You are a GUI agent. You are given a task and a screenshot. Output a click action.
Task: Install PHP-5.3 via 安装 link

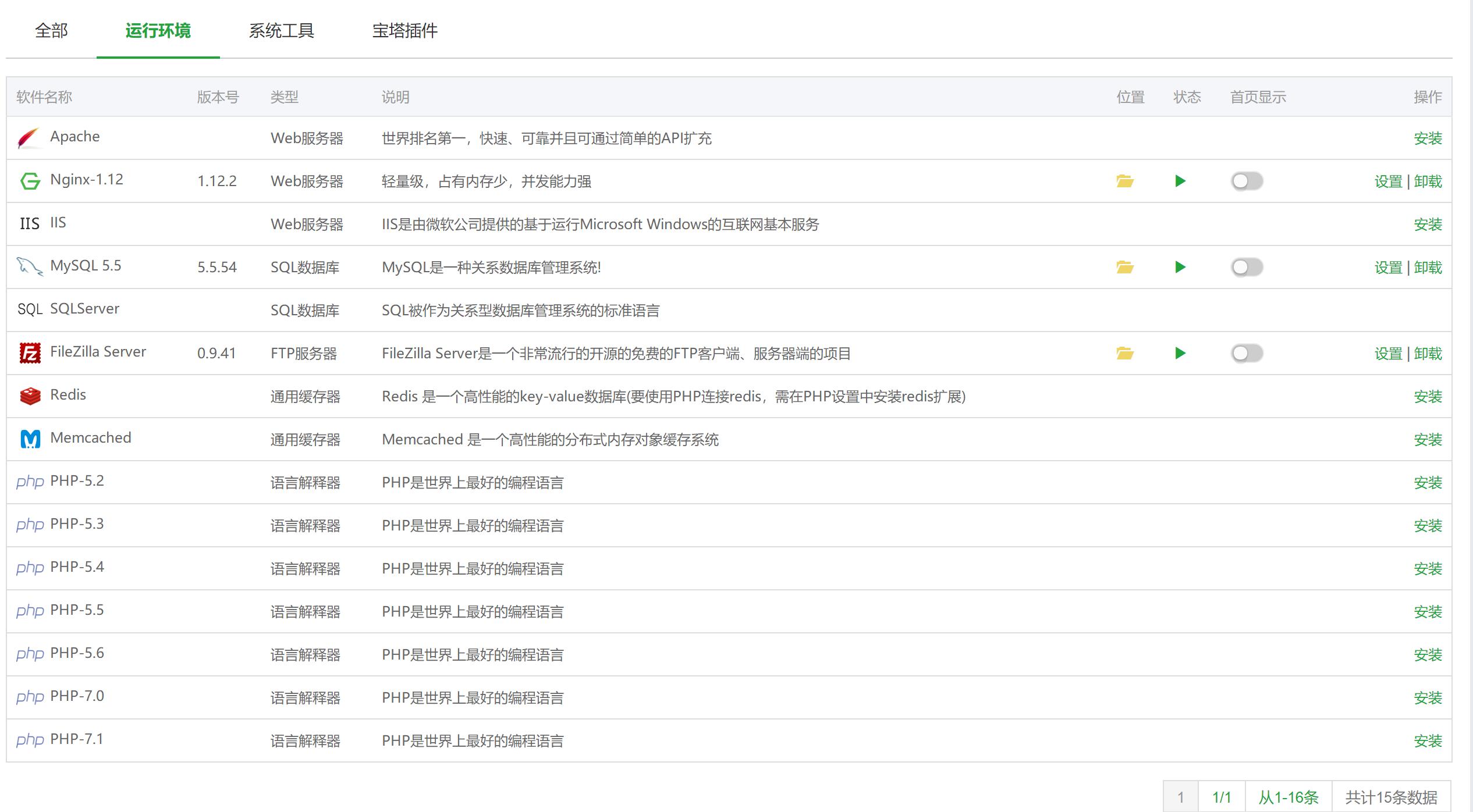coord(1428,526)
